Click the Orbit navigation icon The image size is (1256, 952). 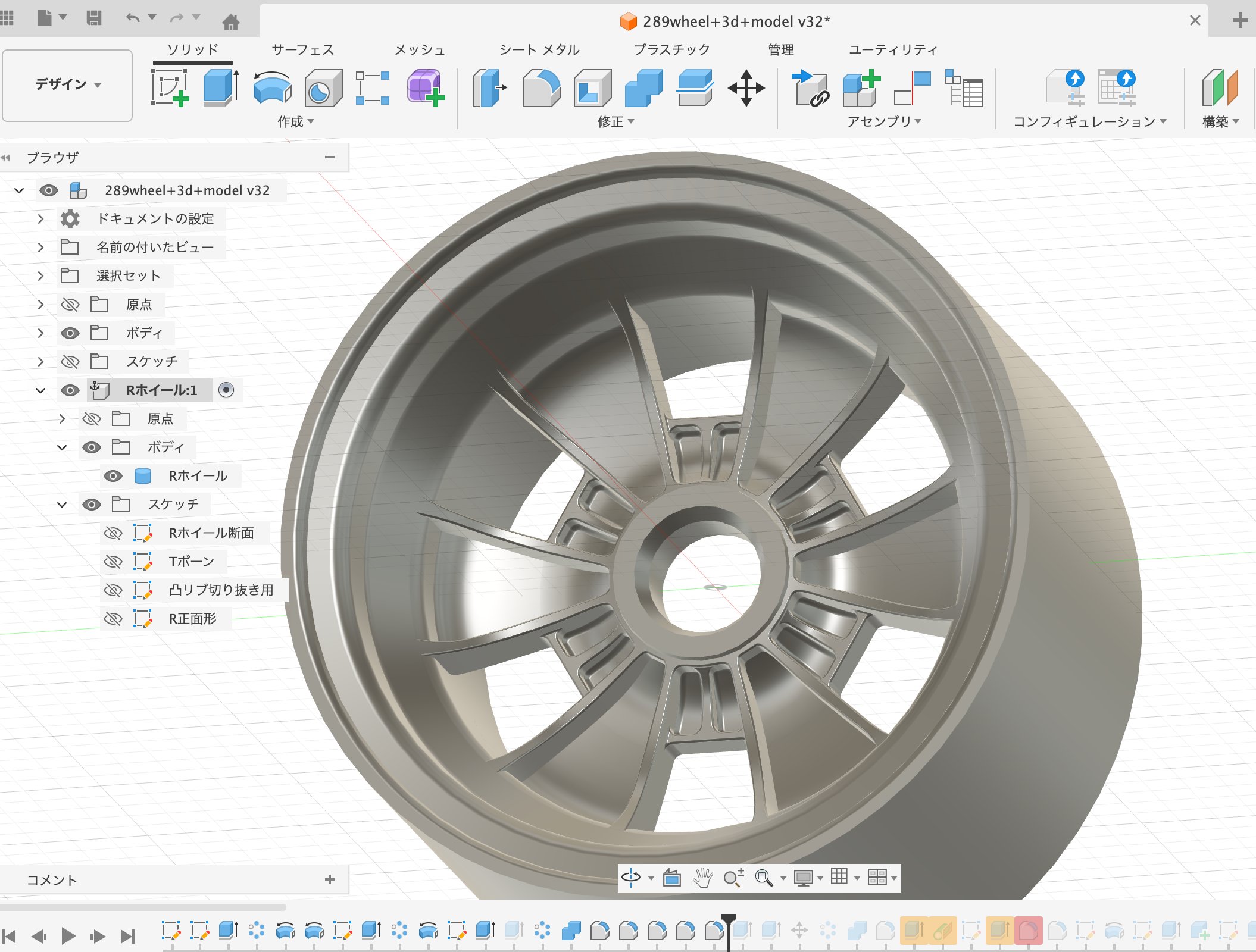click(x=630, y=878)
